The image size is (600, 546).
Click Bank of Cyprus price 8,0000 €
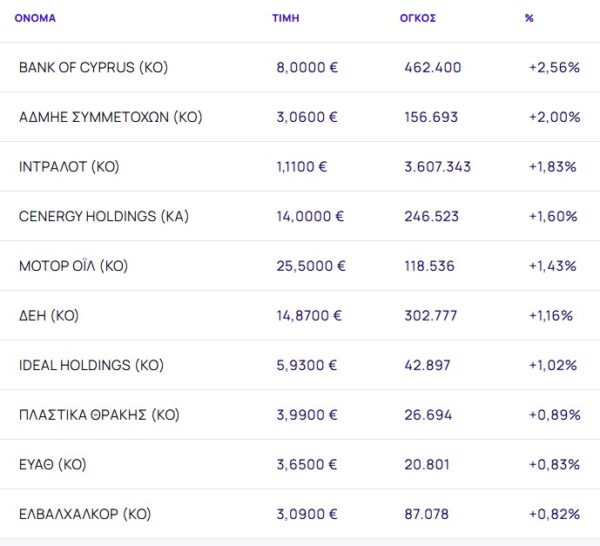point(307,68)
